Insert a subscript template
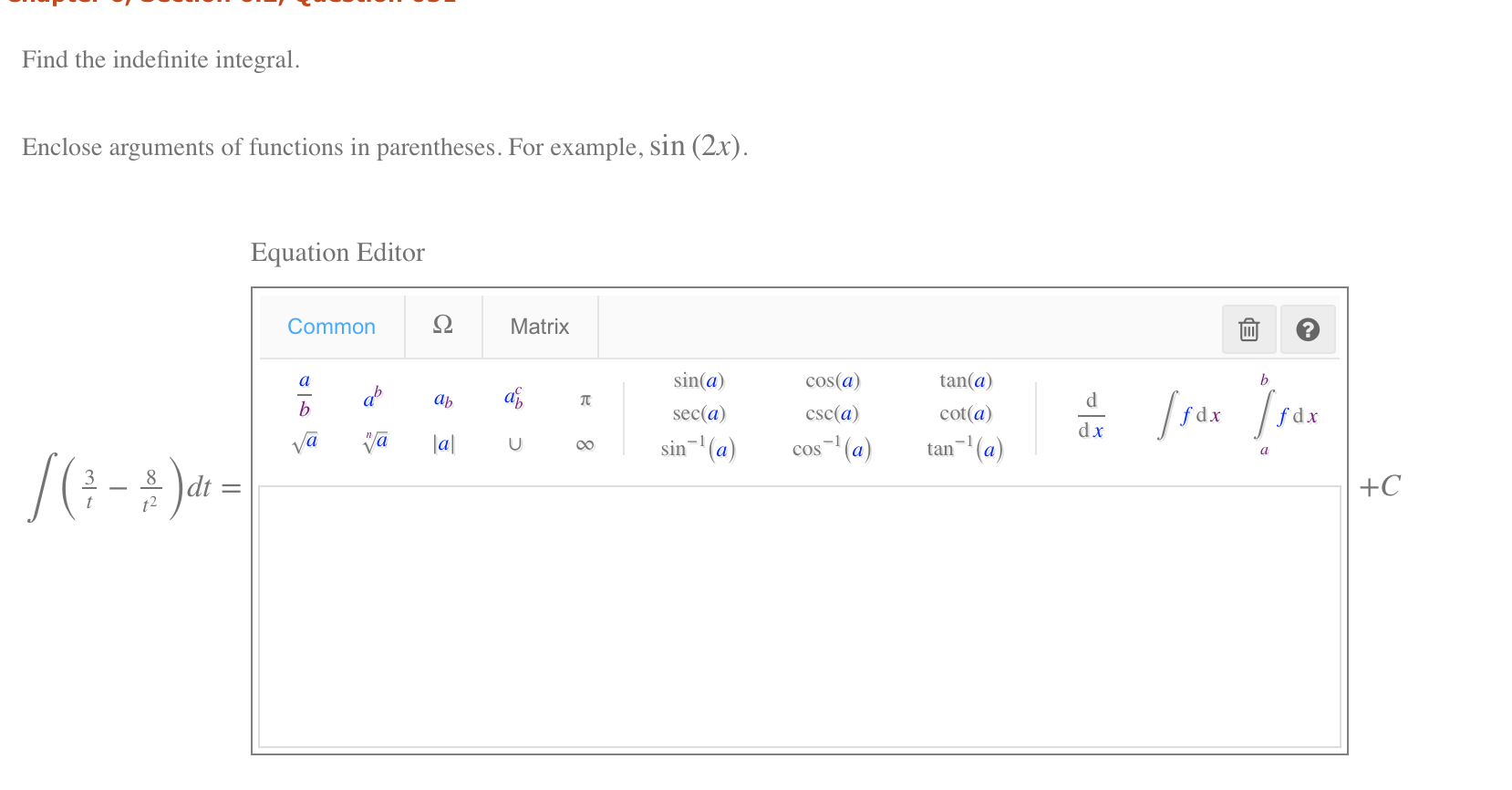This screenshot has height=790, width=1512. coord(443,399)
